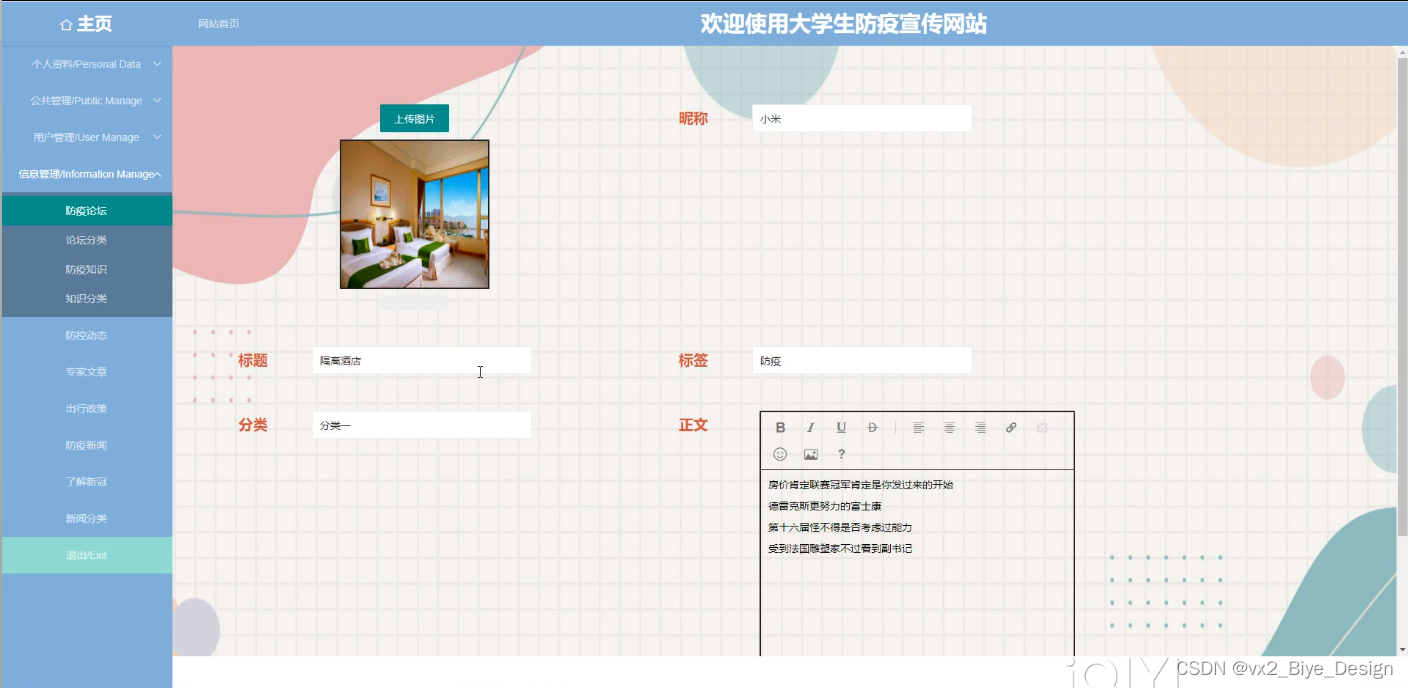Align editor text to the right
This screenshot has height=688, width=1408.
coord(980,428)
